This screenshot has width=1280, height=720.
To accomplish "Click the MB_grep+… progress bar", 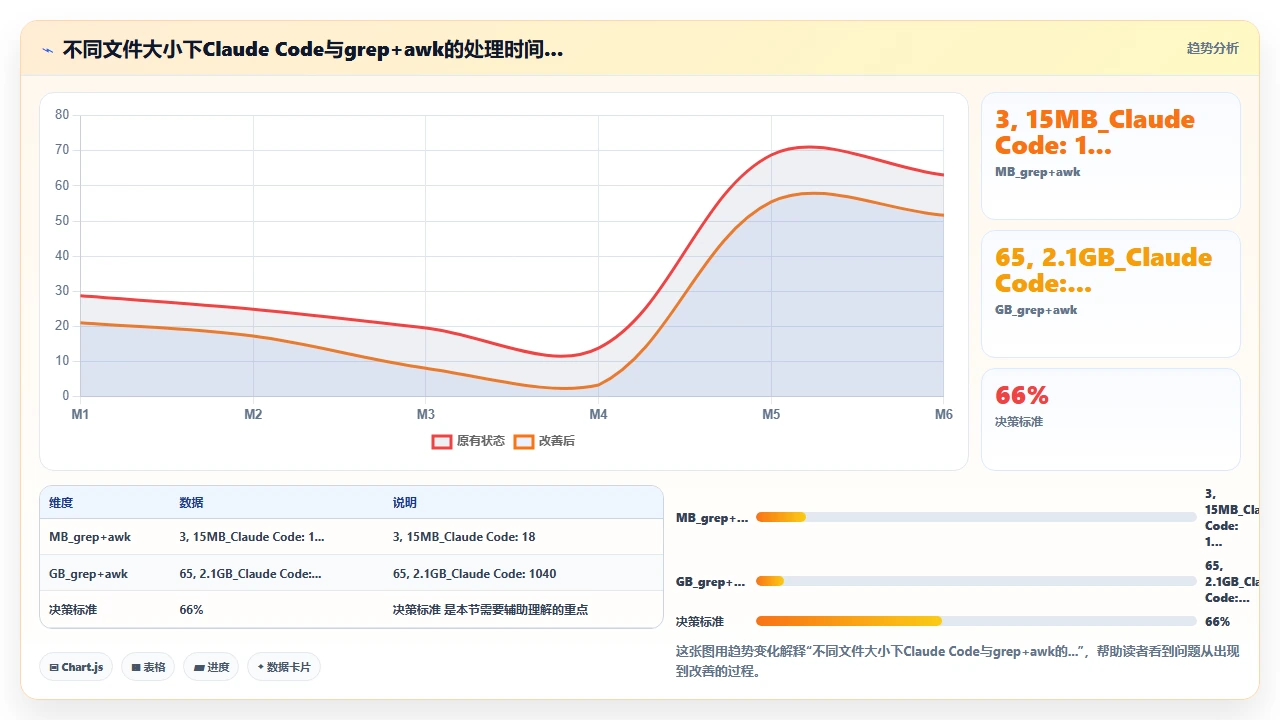I will [x=976, y=517].
